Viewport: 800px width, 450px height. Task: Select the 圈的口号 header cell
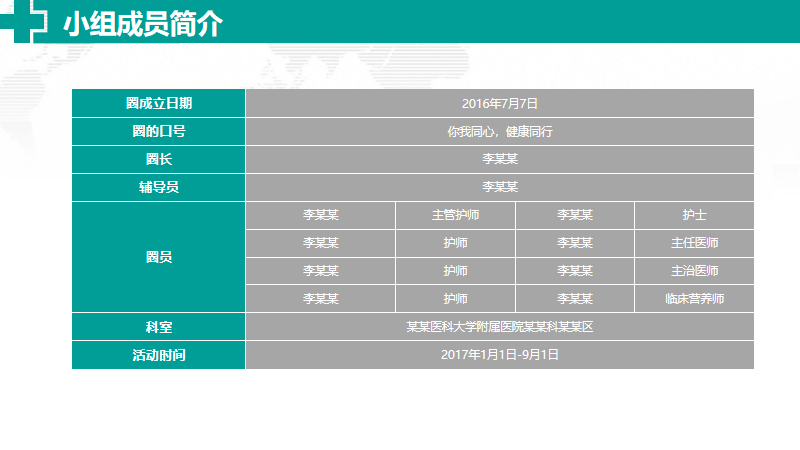point(159,131)
